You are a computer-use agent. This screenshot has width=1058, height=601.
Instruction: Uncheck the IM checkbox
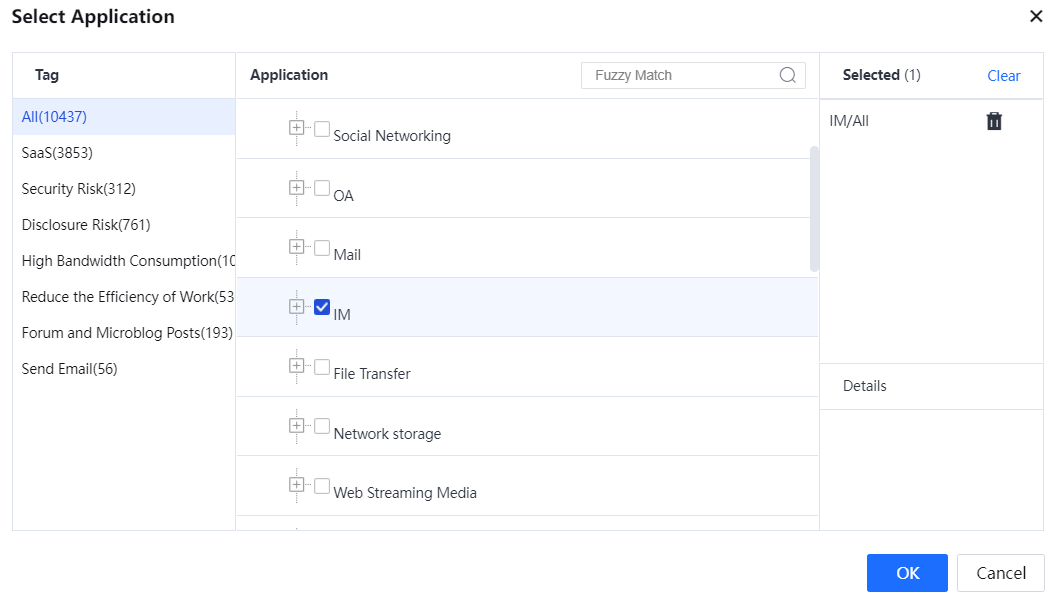click(322, 307)
